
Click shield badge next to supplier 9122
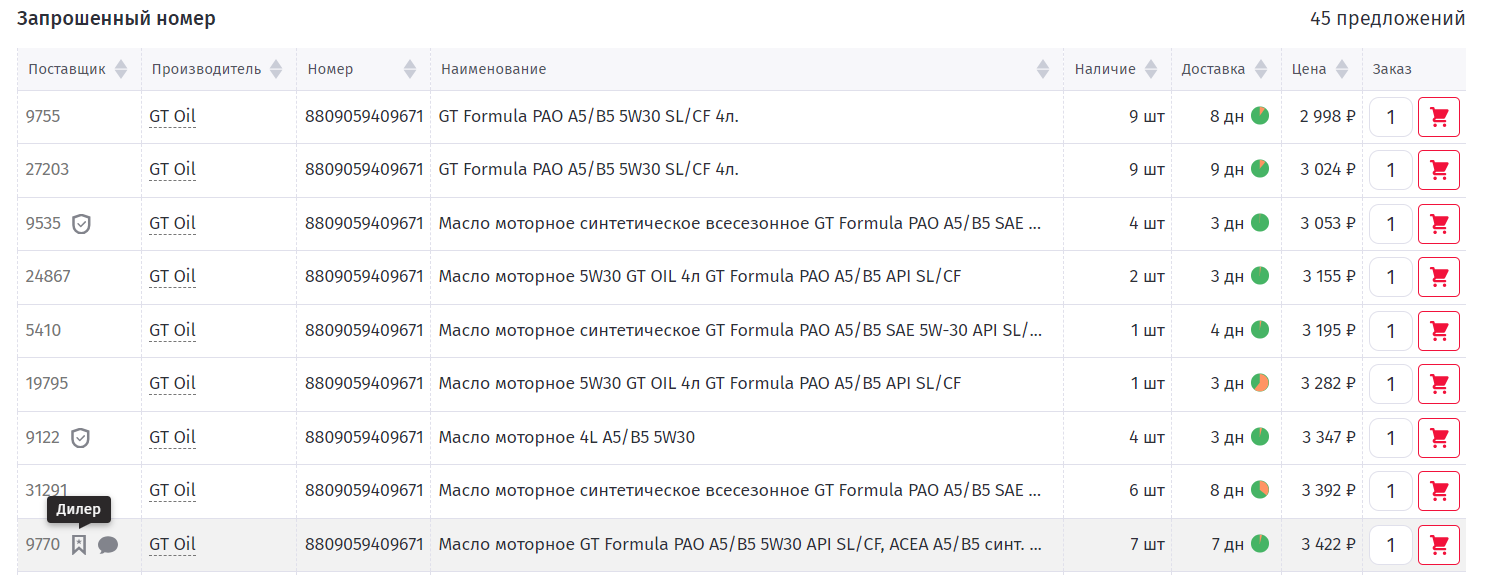click(x=80, y=438)
